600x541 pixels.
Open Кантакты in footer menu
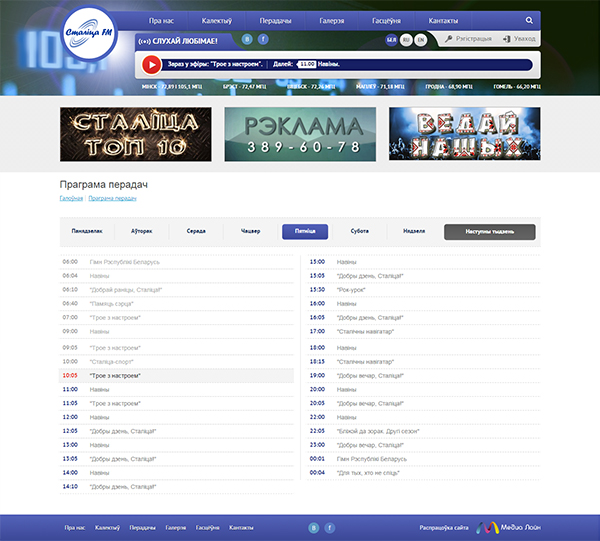(x=241, y=528)
